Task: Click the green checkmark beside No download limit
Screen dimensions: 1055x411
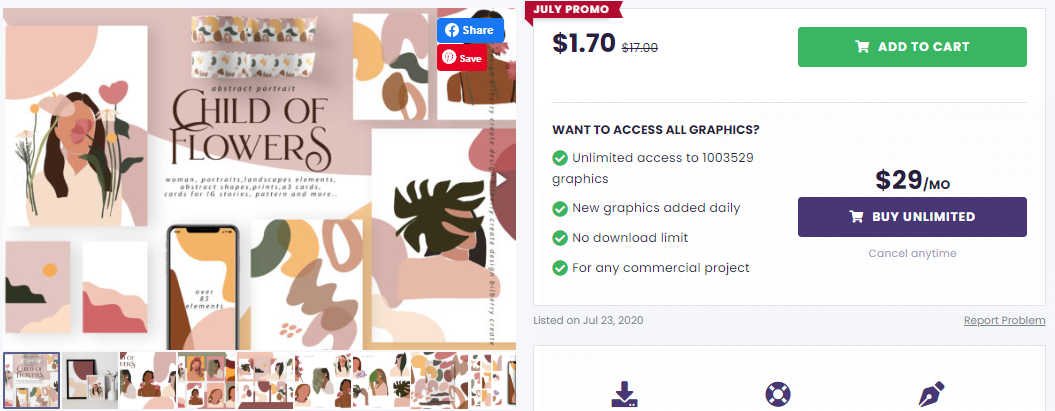Action: tap(559, 238)
